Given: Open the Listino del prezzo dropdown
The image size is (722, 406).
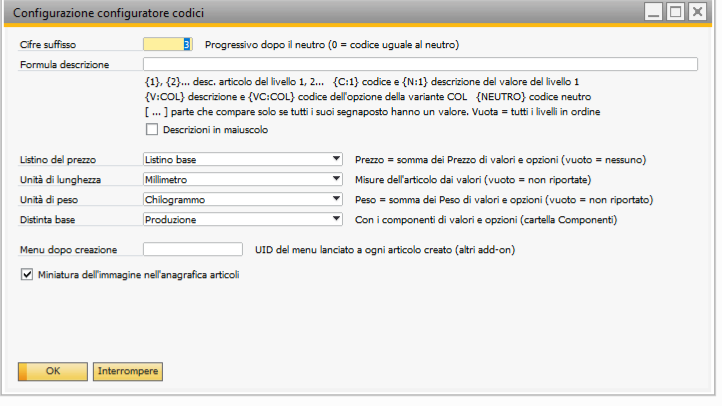Looking at the screenshot, I should tap(337, 159).
